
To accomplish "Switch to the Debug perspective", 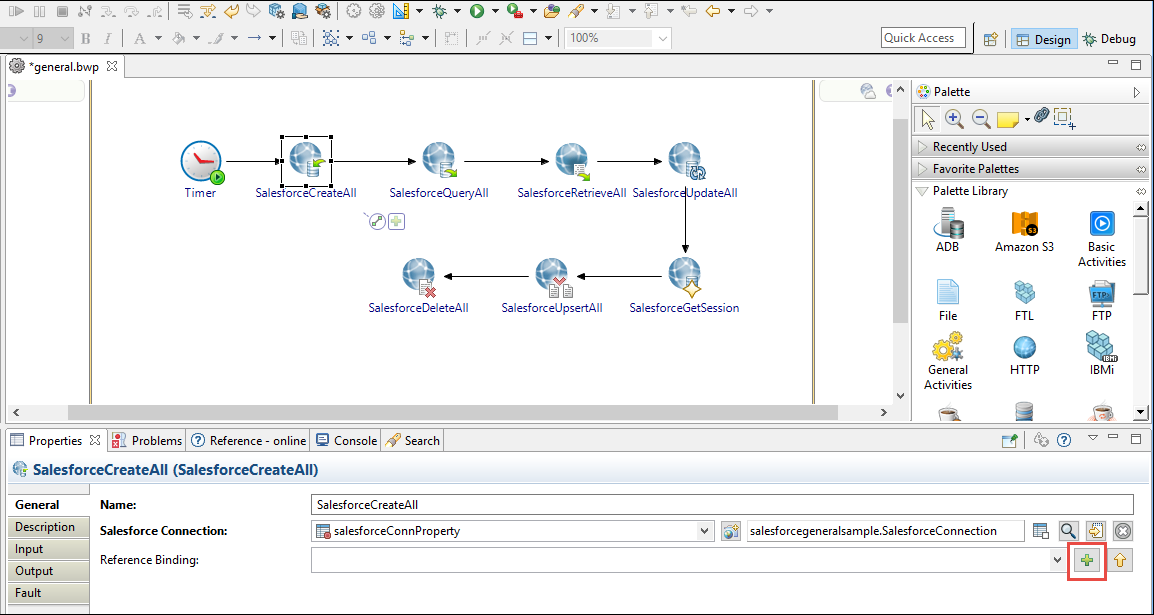I will (x=1108, y=39).
